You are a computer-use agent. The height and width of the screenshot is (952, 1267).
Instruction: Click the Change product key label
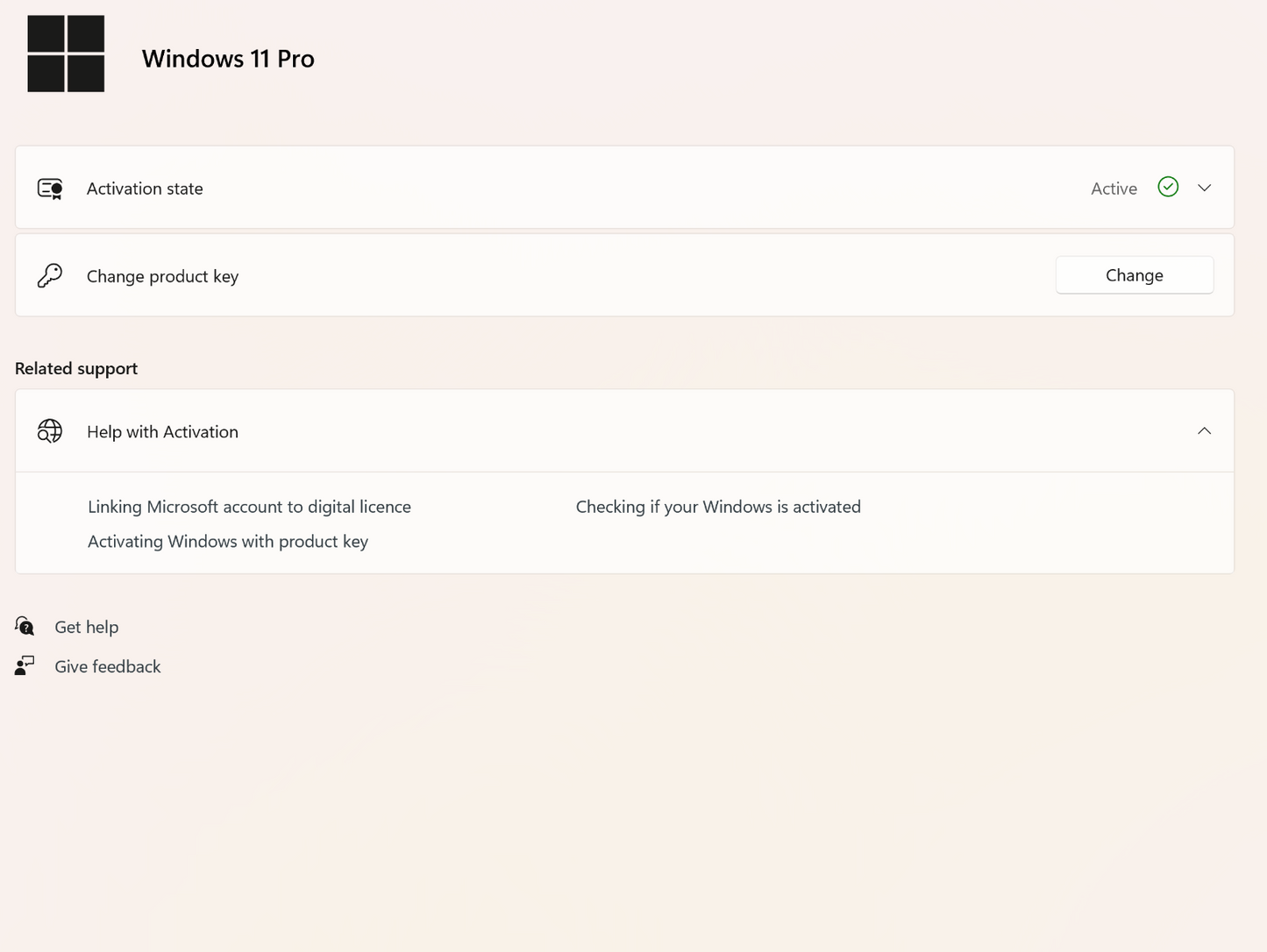162,276
